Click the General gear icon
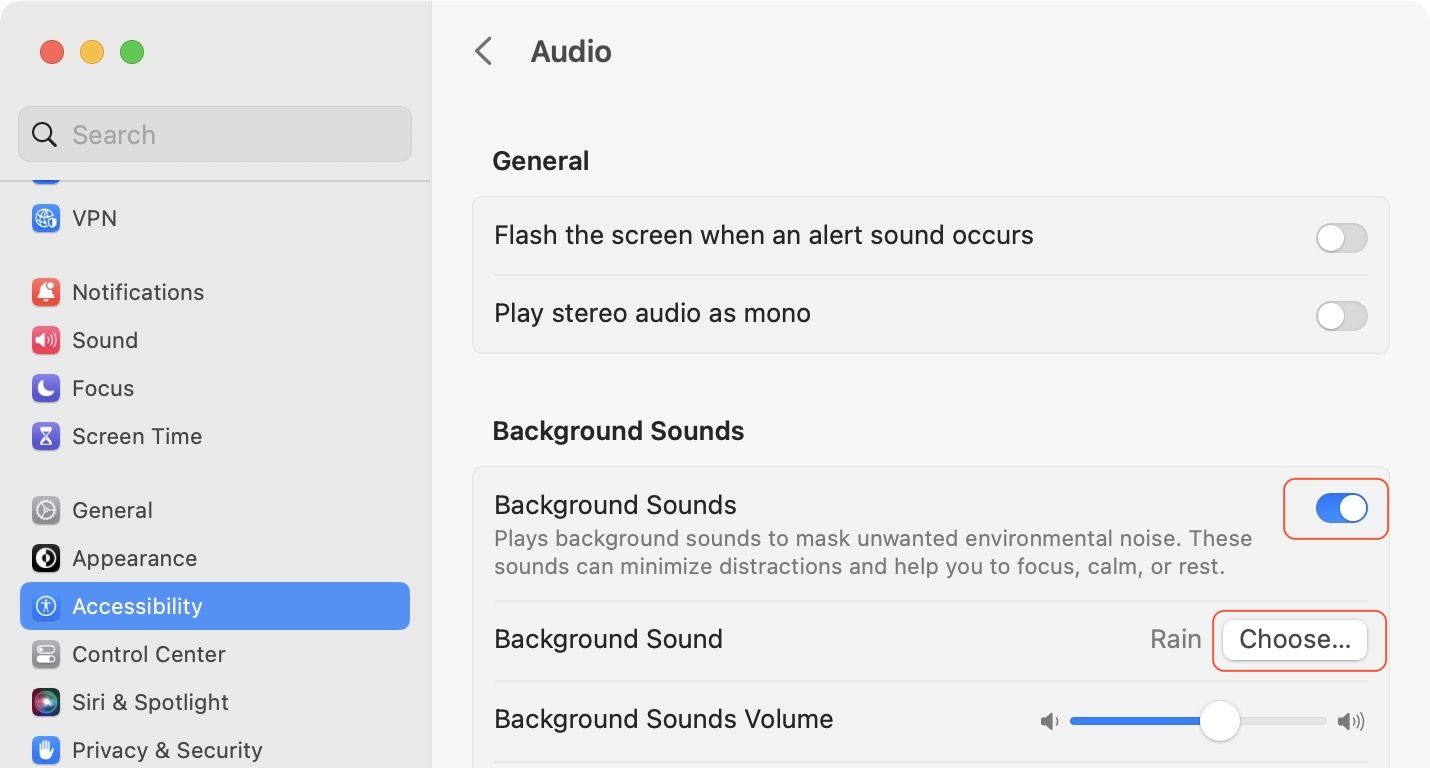The height and width of the screenshot is (768, 1430). pyautogui.click(x=46, y=510)
